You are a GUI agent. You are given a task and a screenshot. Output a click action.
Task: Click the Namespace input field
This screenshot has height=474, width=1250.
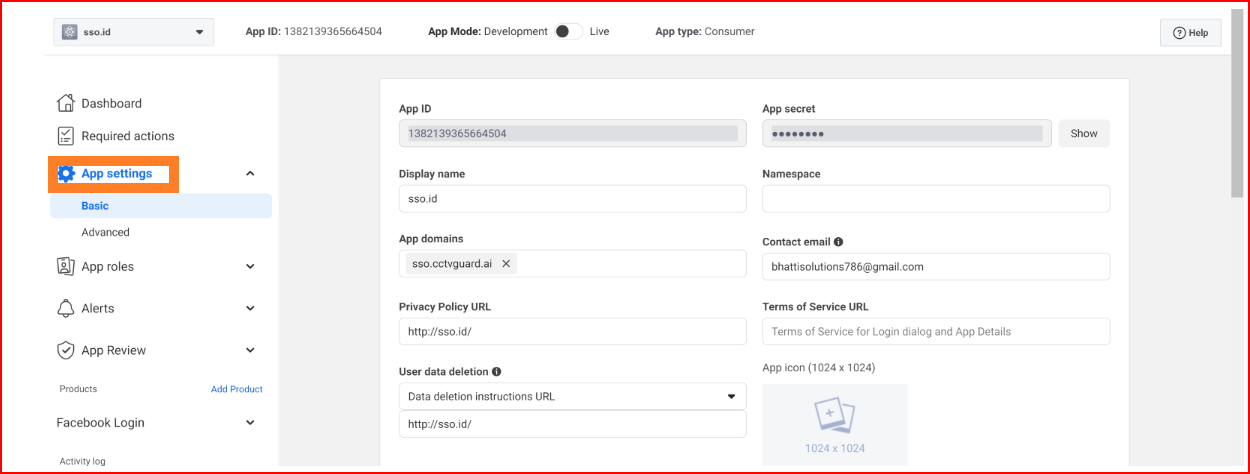click(936, 199)
